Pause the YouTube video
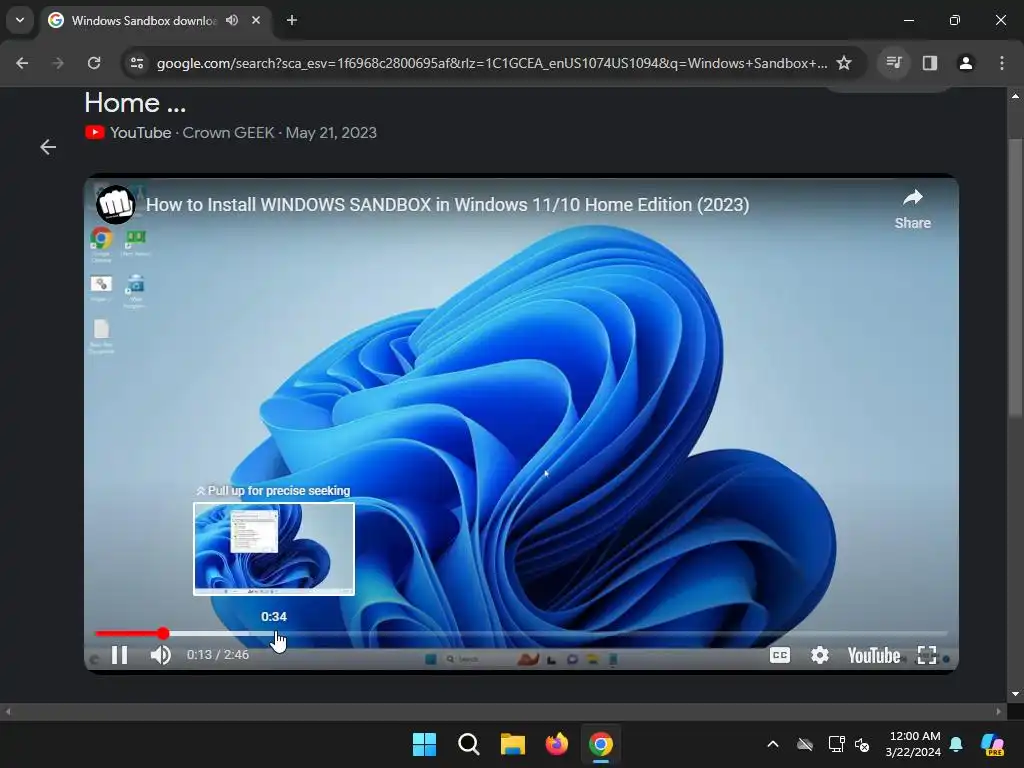 pyautogui.click(x=120, y=655)
